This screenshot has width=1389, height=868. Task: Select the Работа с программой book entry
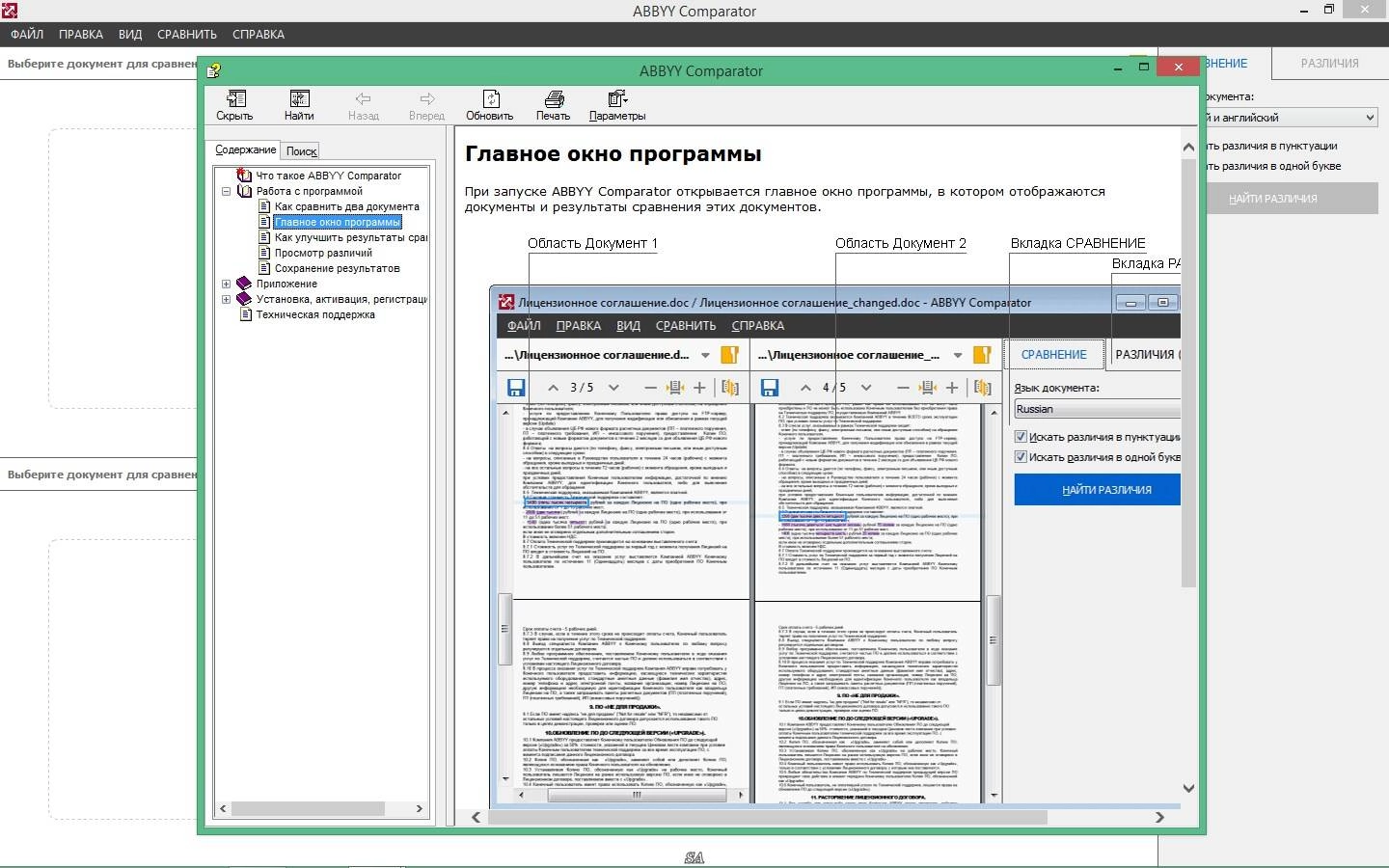309,191
